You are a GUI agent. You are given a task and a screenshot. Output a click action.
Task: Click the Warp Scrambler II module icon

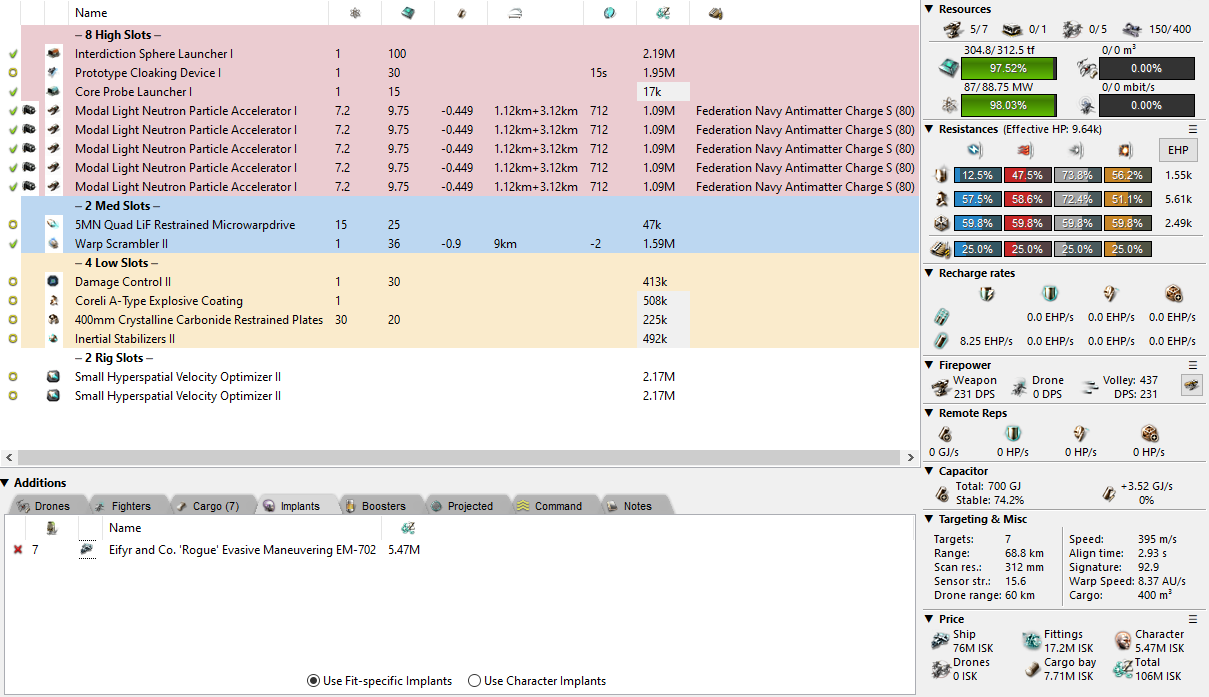click(x=54, y=244)
